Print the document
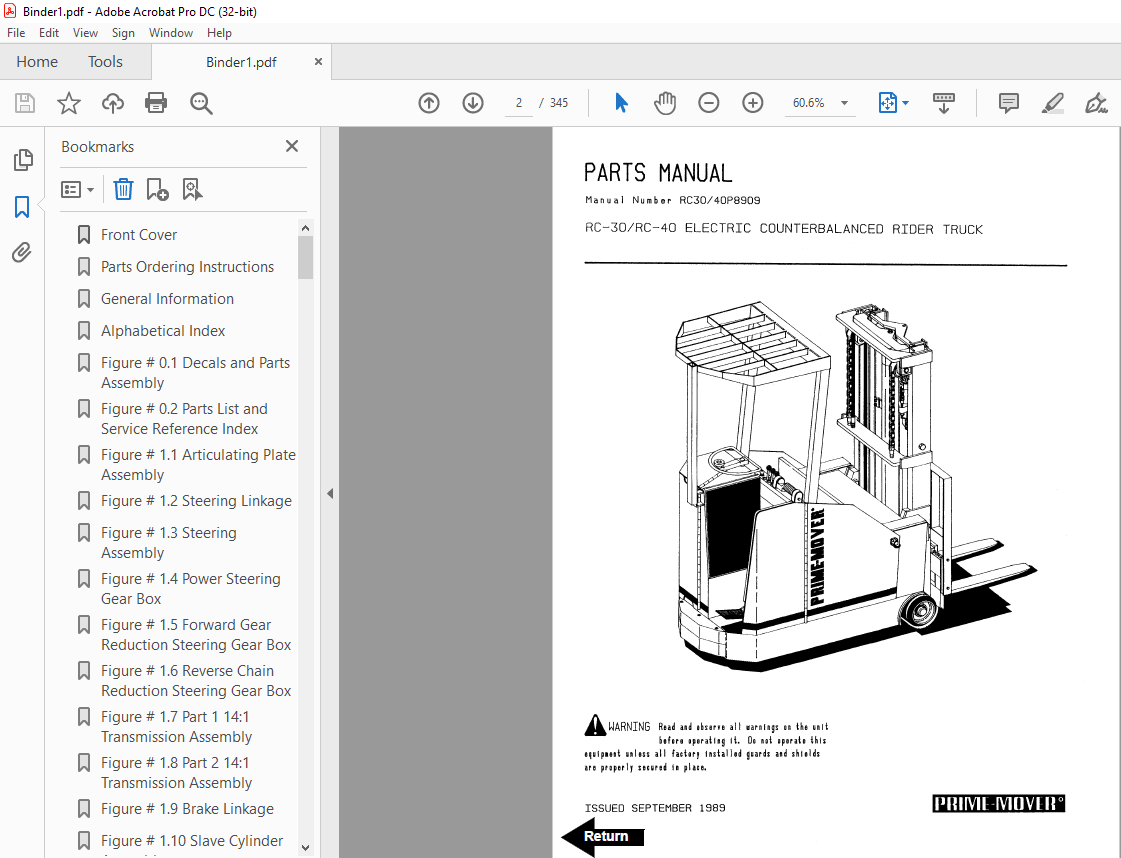This screenshot has width=1121, height=858. click(156, 103)
